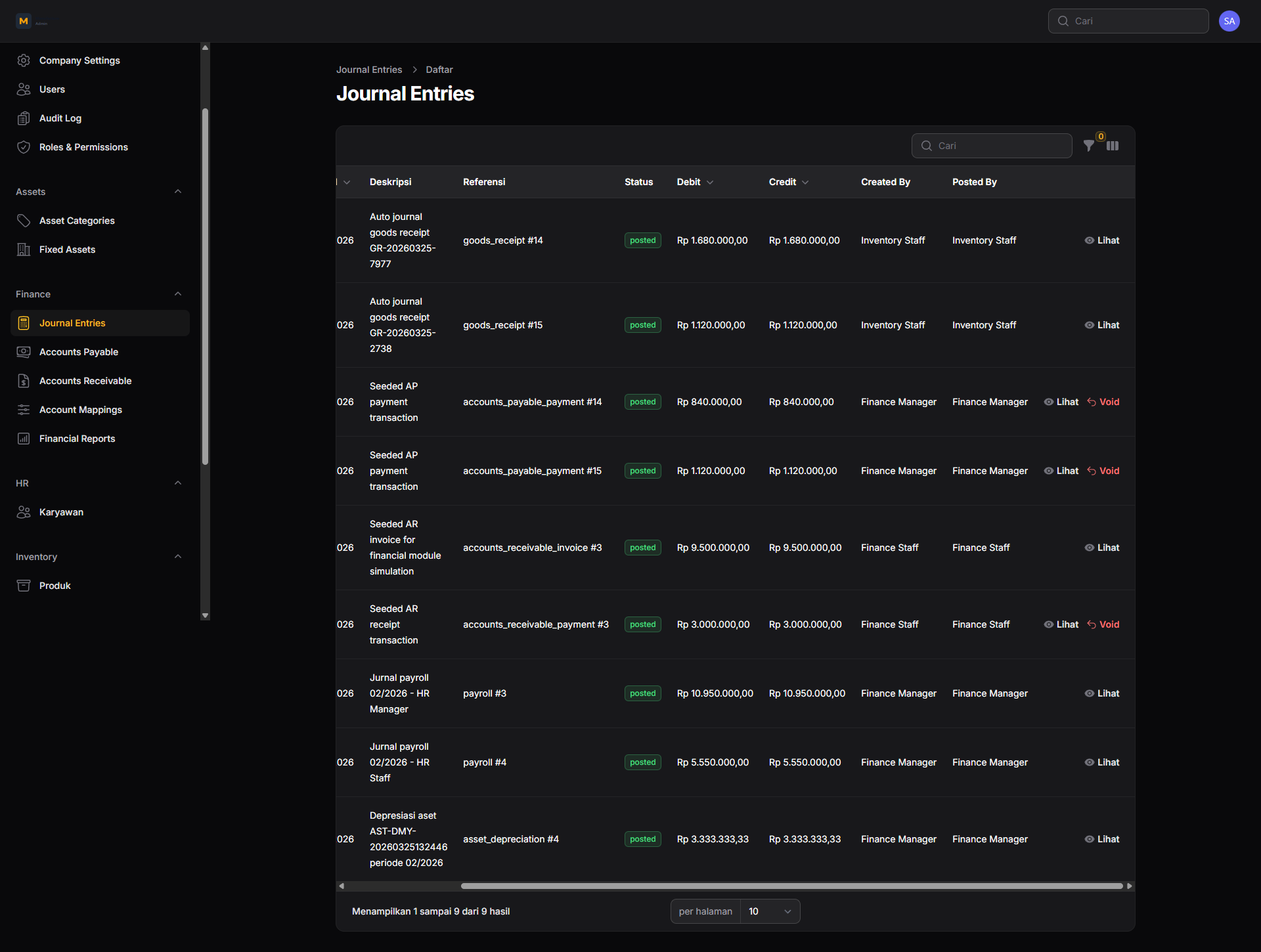
Task: Open the table filter funnel icon
Action: [1089, 146]
